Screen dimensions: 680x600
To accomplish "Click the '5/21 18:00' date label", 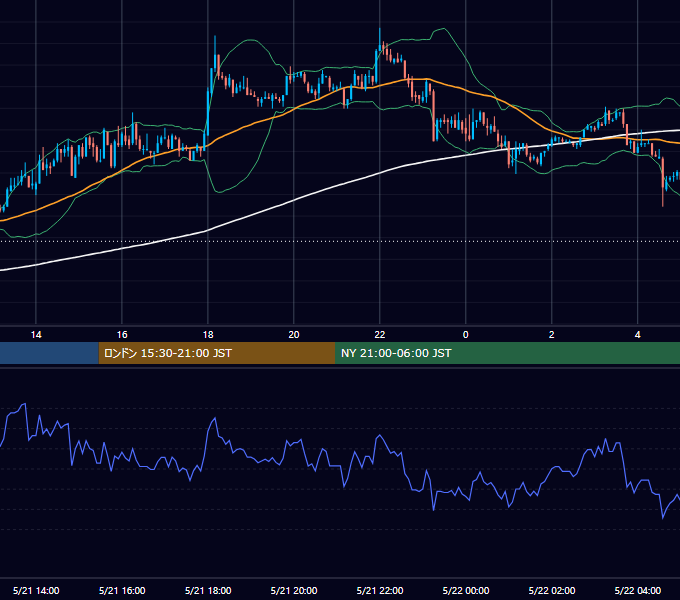I will pos(208,590).
